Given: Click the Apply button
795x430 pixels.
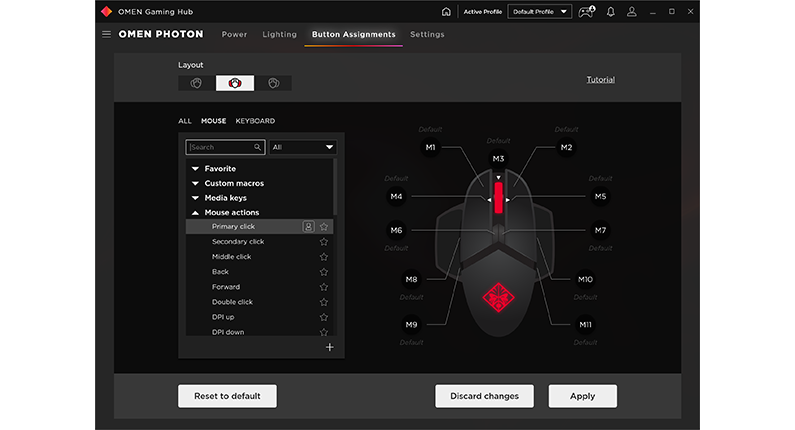Looking at the screenshot, I should pyautogui.click(x=583, y=396).
